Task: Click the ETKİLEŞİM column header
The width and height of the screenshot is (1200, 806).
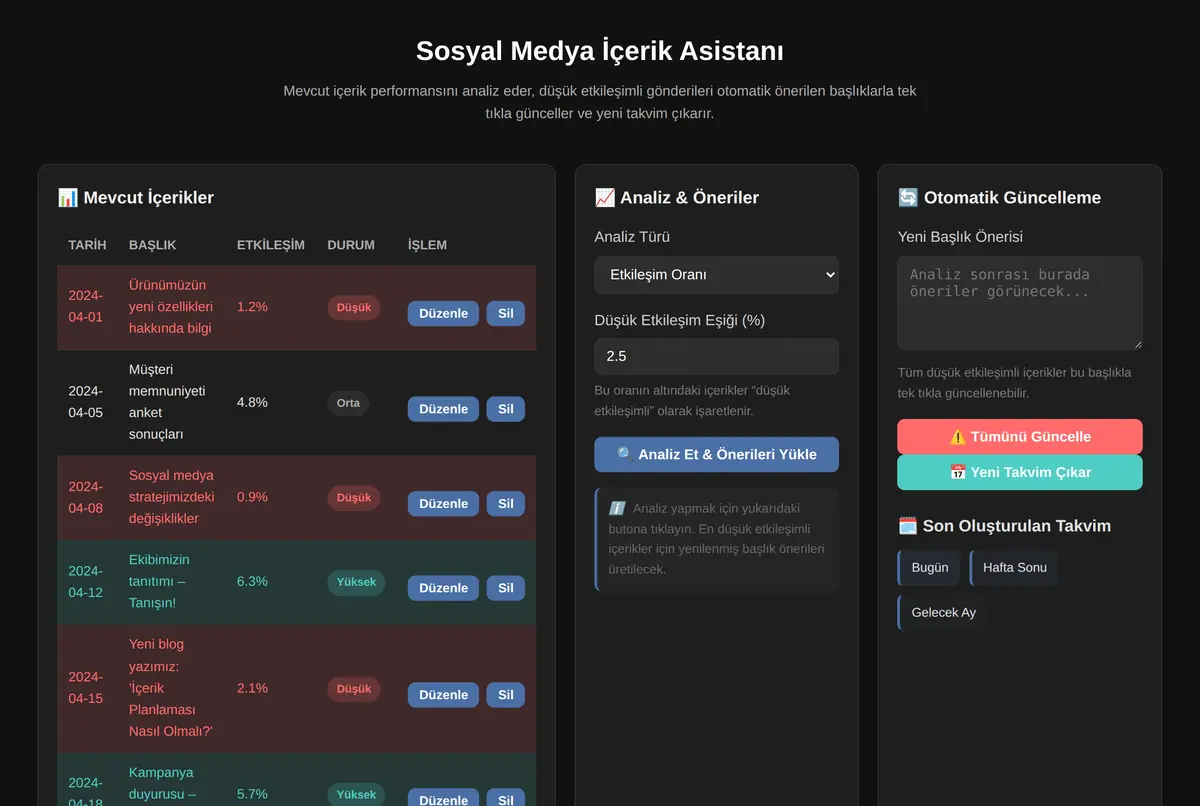Action: click(271, 245)
